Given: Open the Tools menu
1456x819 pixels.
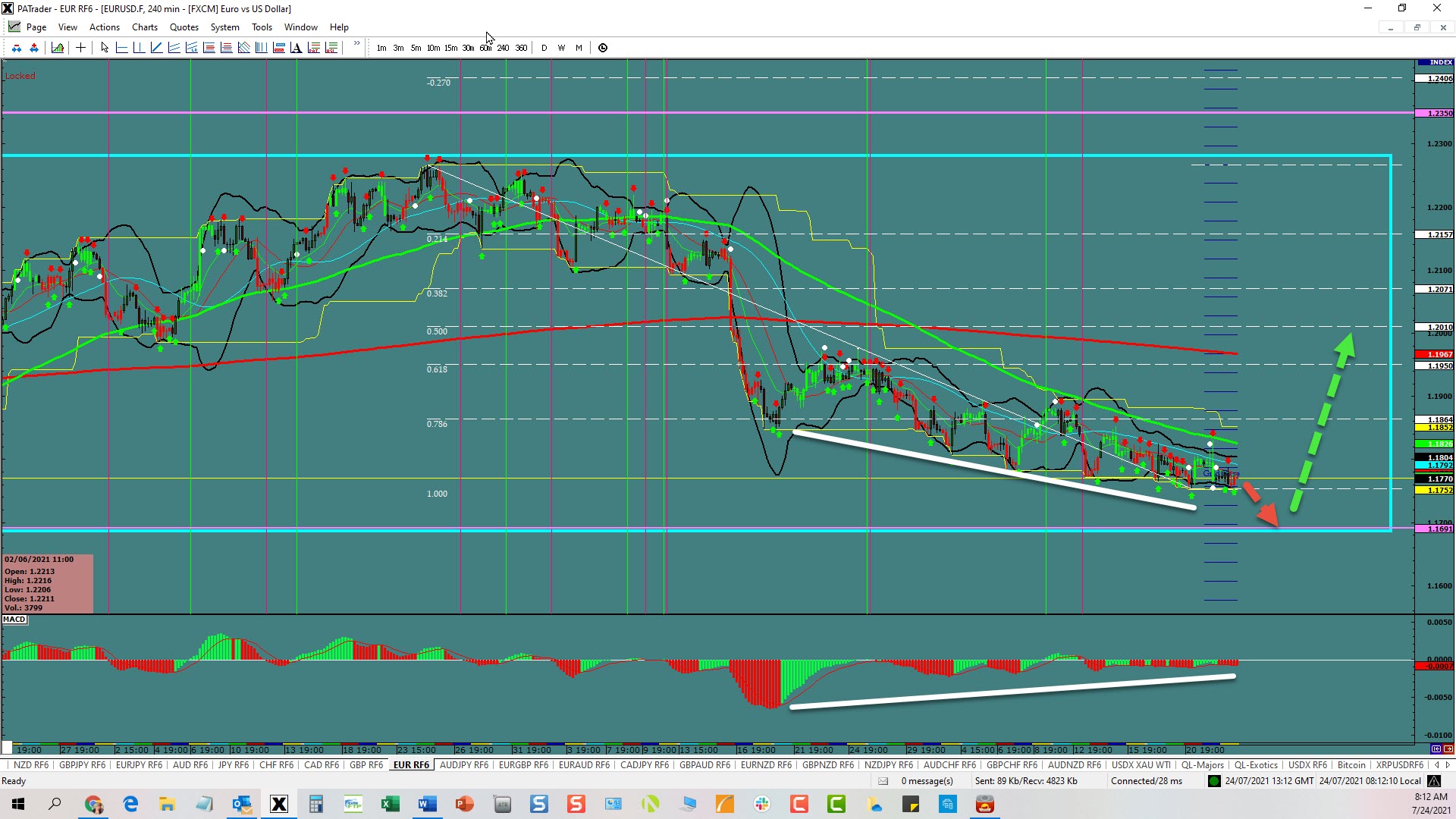Looking at the screenshot, I should pyautogui.click(x=262, y=27).
